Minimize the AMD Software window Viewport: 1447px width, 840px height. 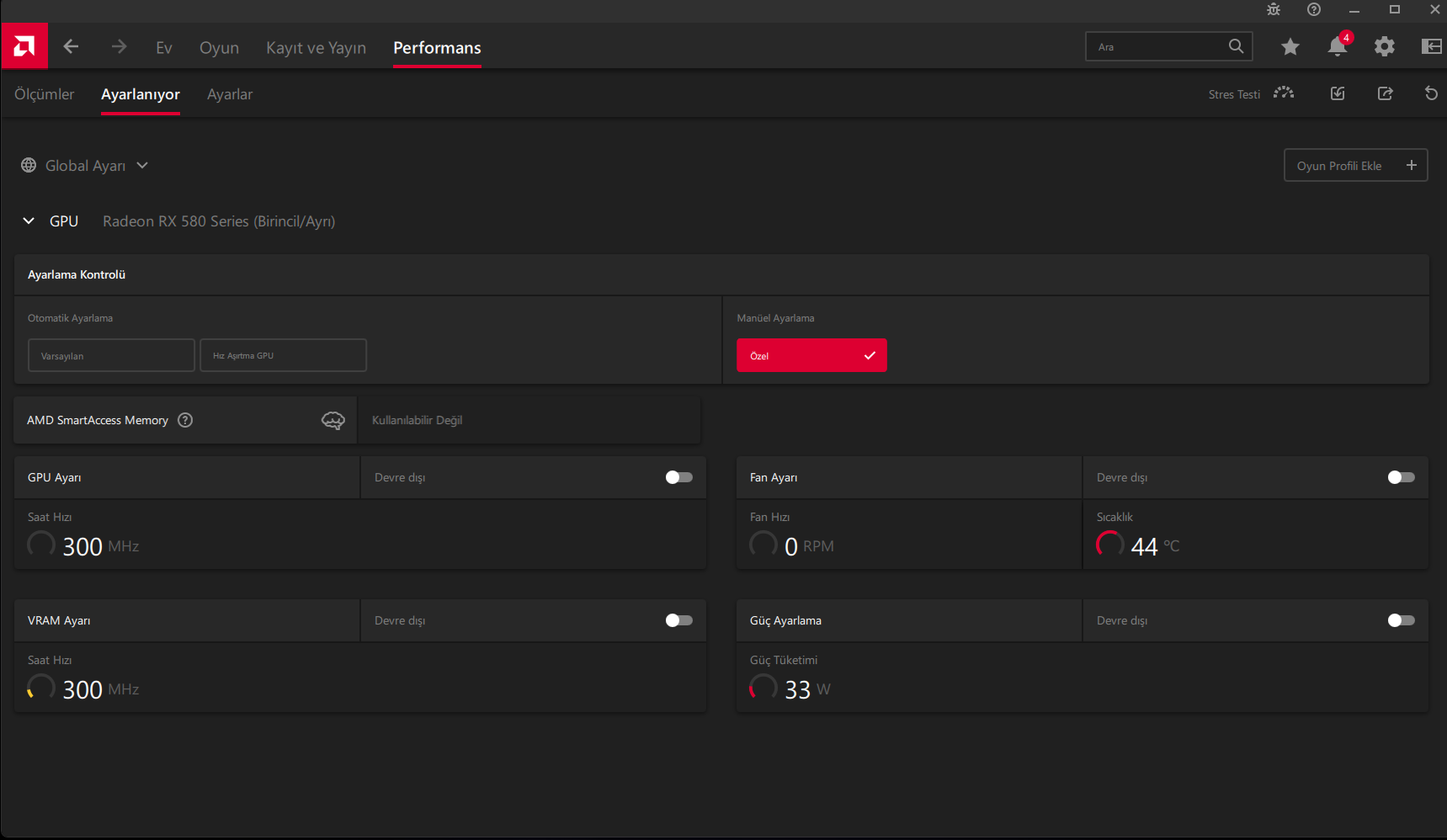[1354, 10]
